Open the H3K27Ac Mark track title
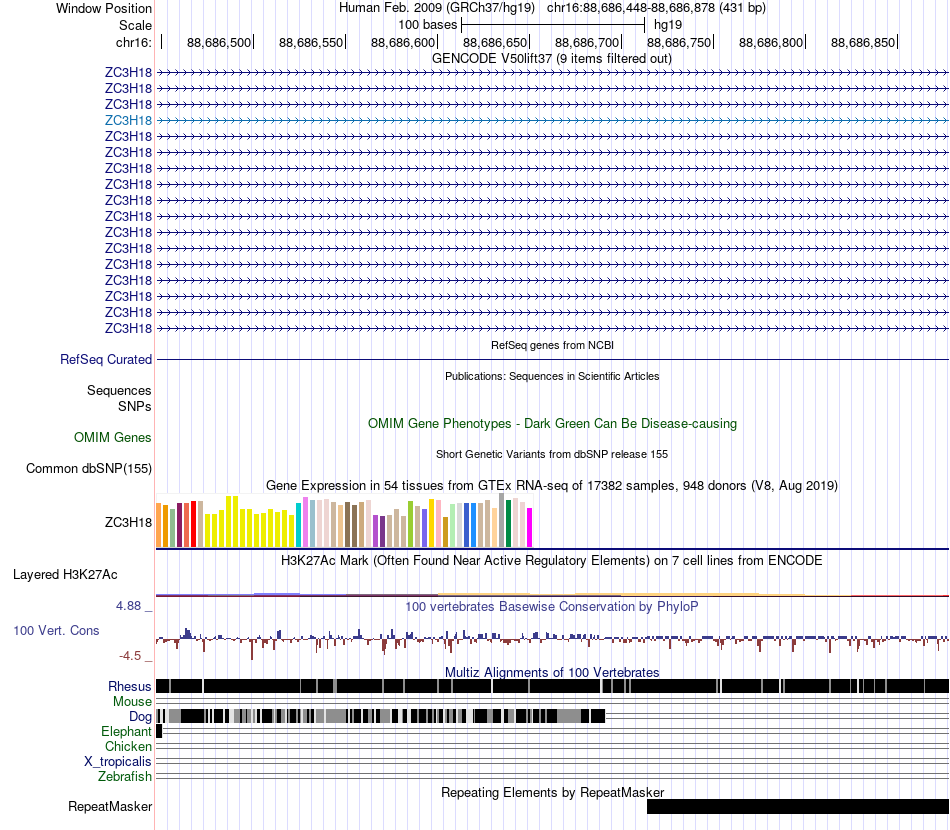This screenshot has width=950, height=830. point(551,560)
